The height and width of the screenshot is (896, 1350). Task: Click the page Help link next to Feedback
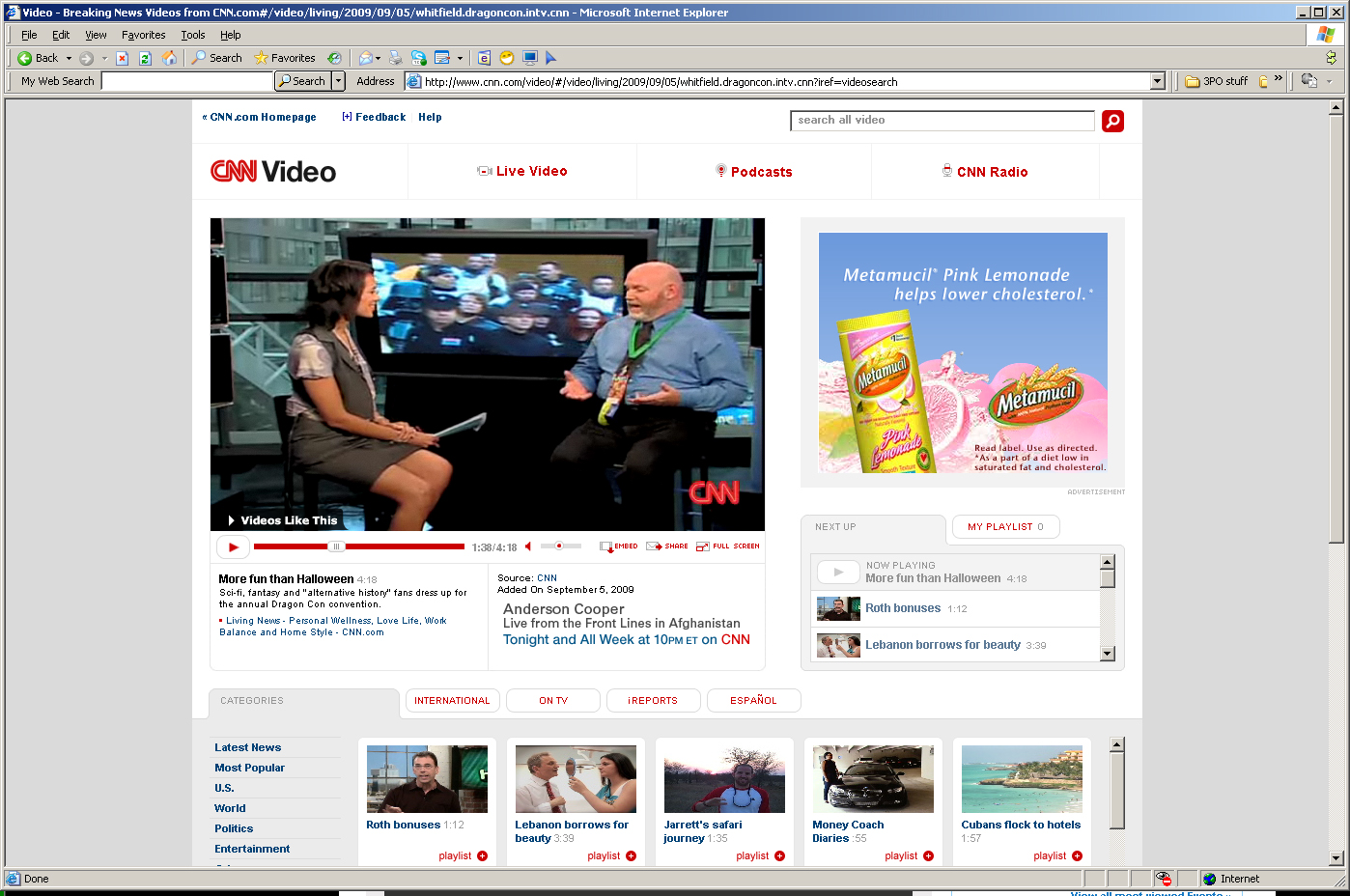click(430, 117)
